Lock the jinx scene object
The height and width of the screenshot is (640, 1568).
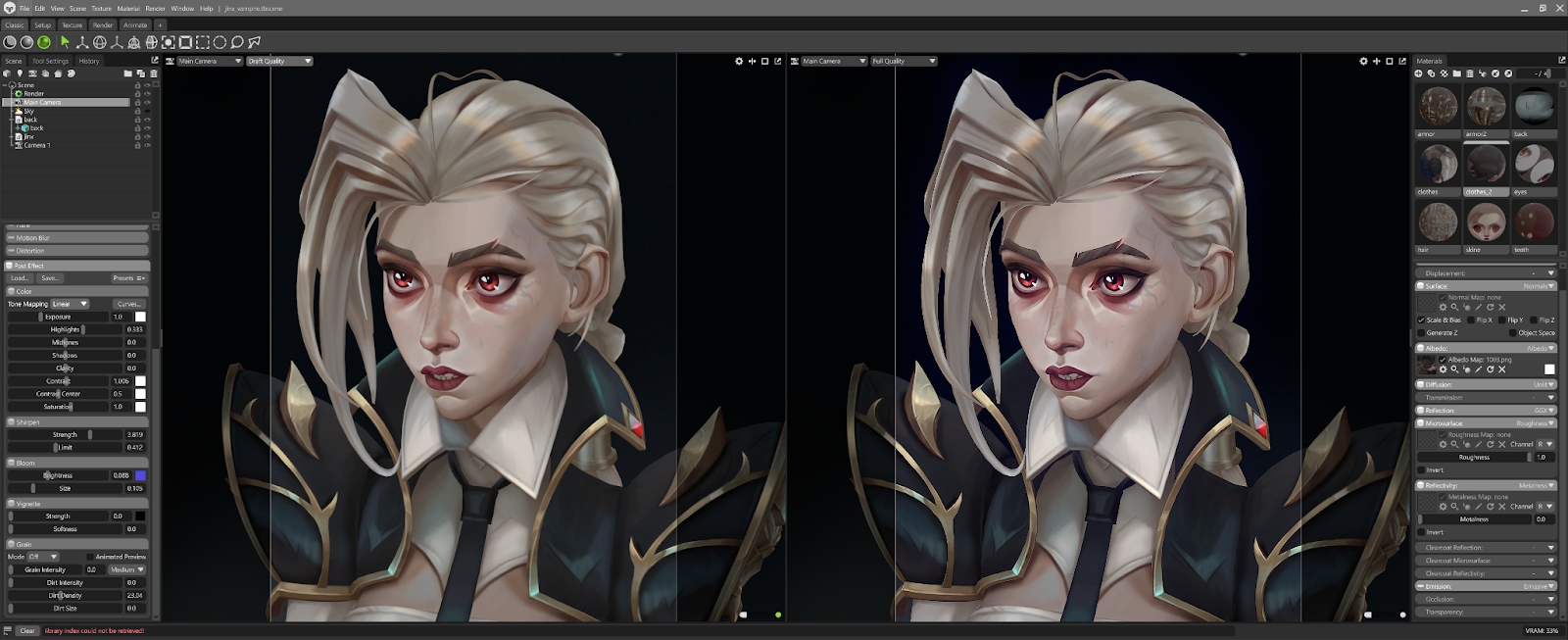point(137,136)
